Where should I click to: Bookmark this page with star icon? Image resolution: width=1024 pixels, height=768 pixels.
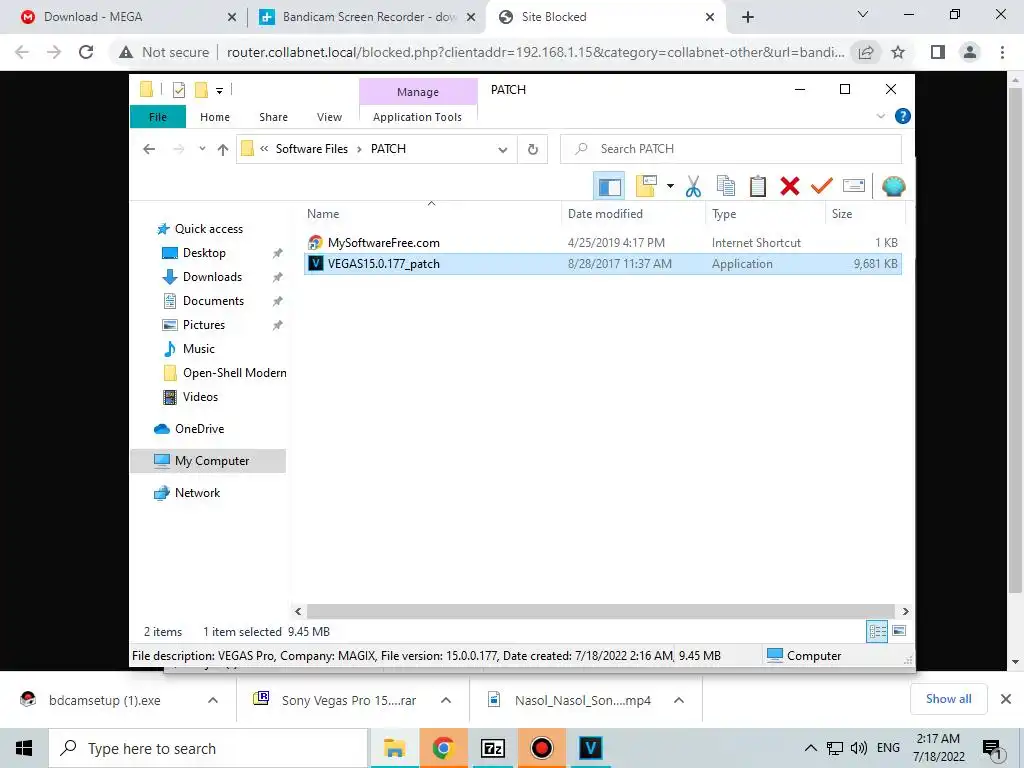tap(898, 52)
